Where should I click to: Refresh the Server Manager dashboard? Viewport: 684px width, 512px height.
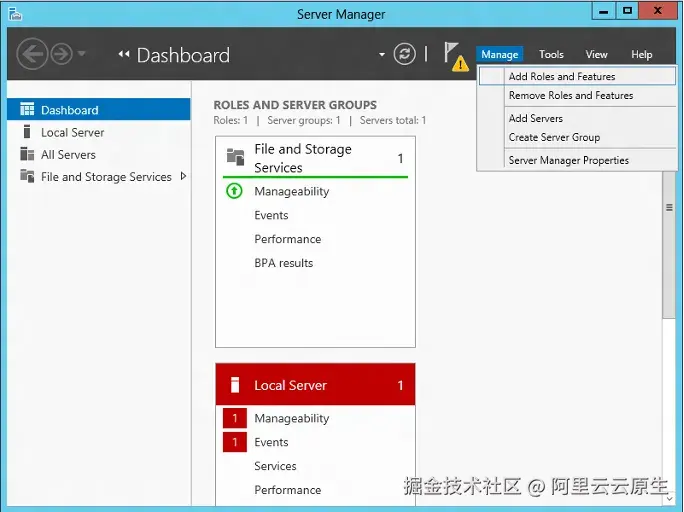pos(404,55)
